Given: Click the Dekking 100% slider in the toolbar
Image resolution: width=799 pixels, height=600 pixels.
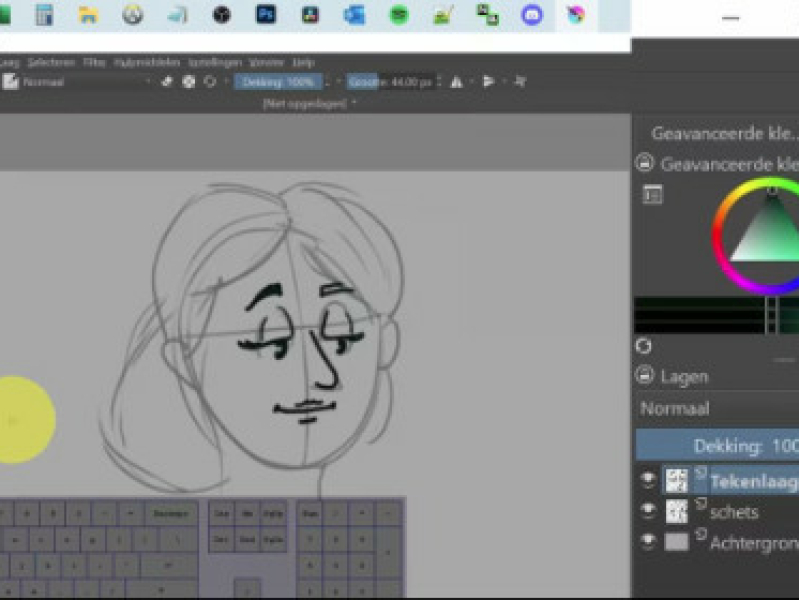Looking at the screenshot, I should [x=279, y=82].
